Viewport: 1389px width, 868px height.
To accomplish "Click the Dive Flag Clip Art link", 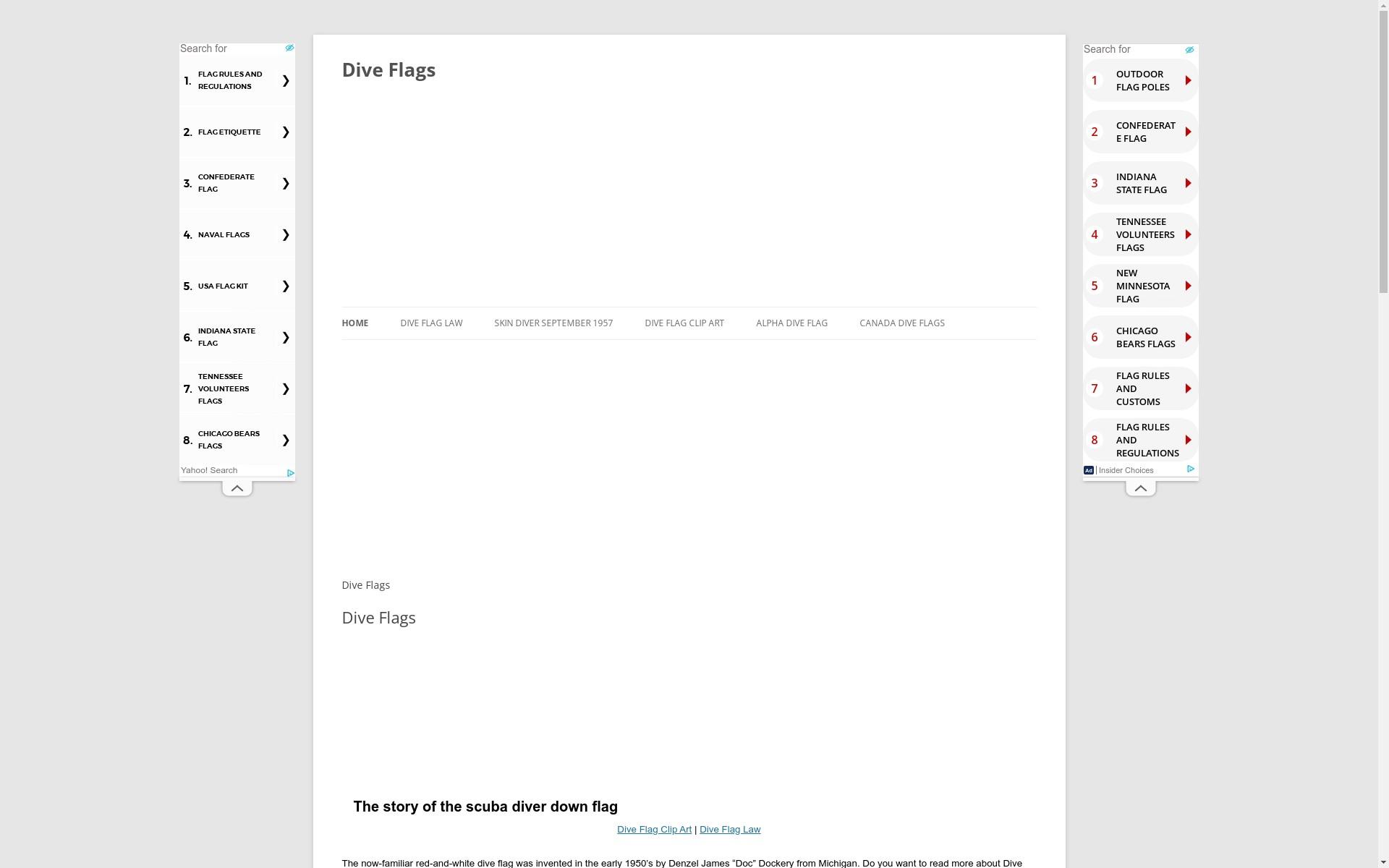I will 654,830.
